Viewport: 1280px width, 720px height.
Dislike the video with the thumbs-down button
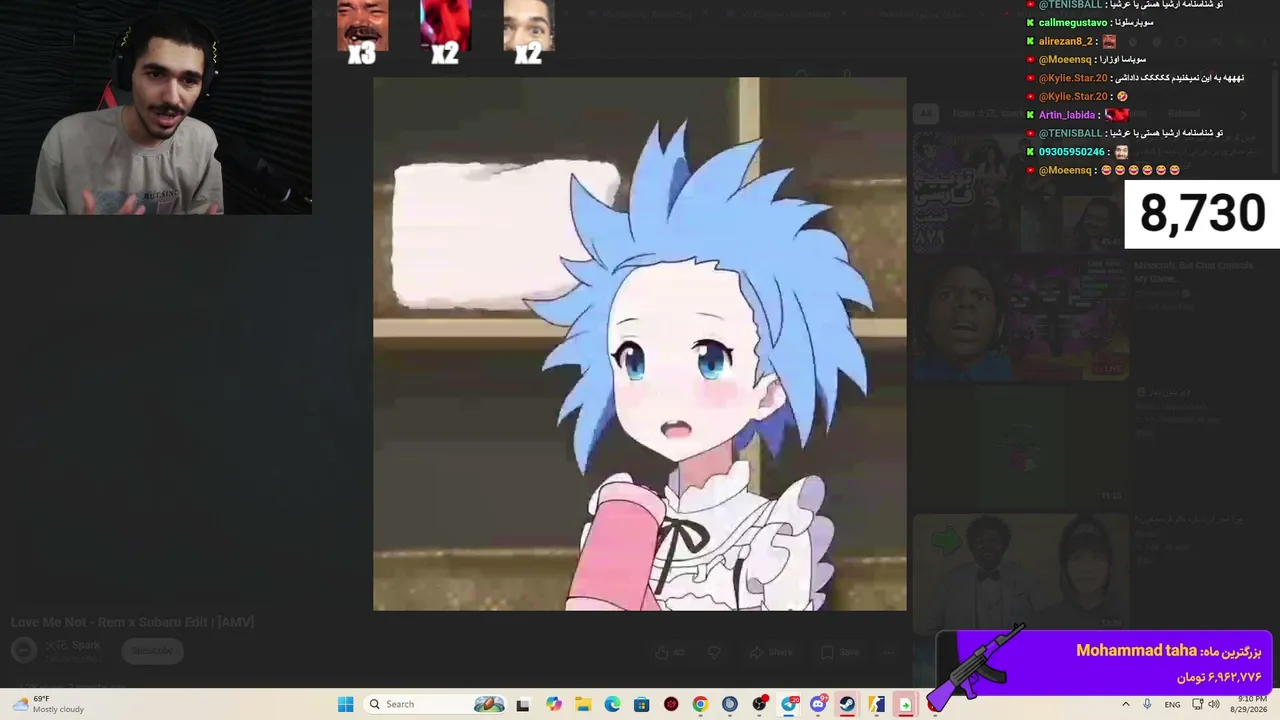[x=714, y=652]
